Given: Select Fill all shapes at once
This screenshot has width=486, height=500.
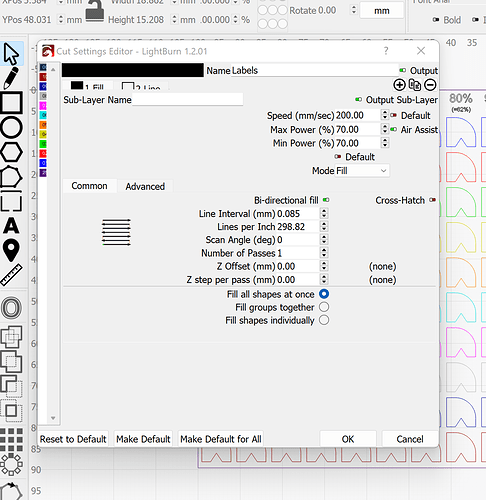Looking at the screenshot, I should tap(324, 294).
